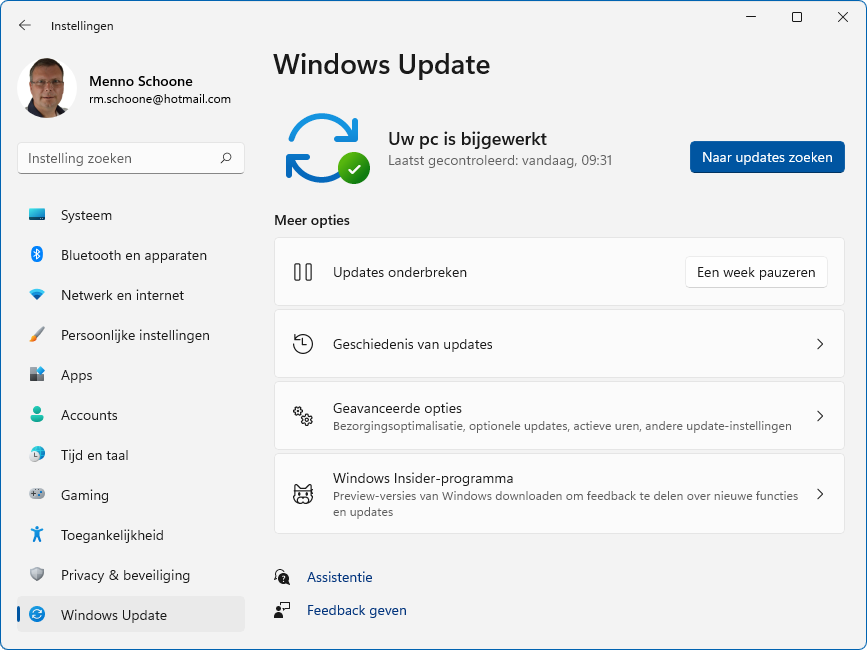Expand Windows Insider-programma chevron
The height and width of the screenshot is (650, 867).
coord(820,494)
